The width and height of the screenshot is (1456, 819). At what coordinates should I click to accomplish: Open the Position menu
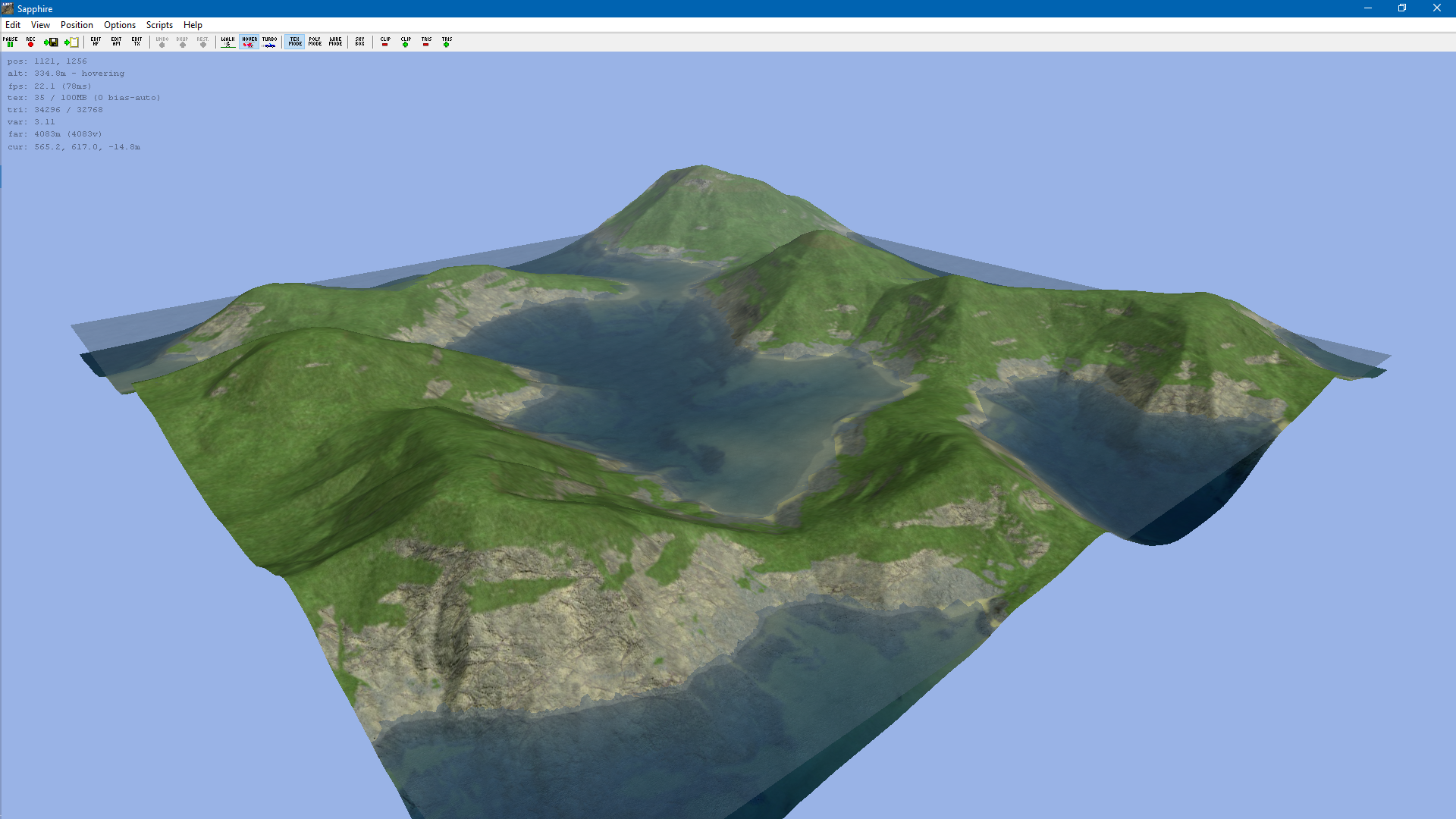(x=77, y=25)
